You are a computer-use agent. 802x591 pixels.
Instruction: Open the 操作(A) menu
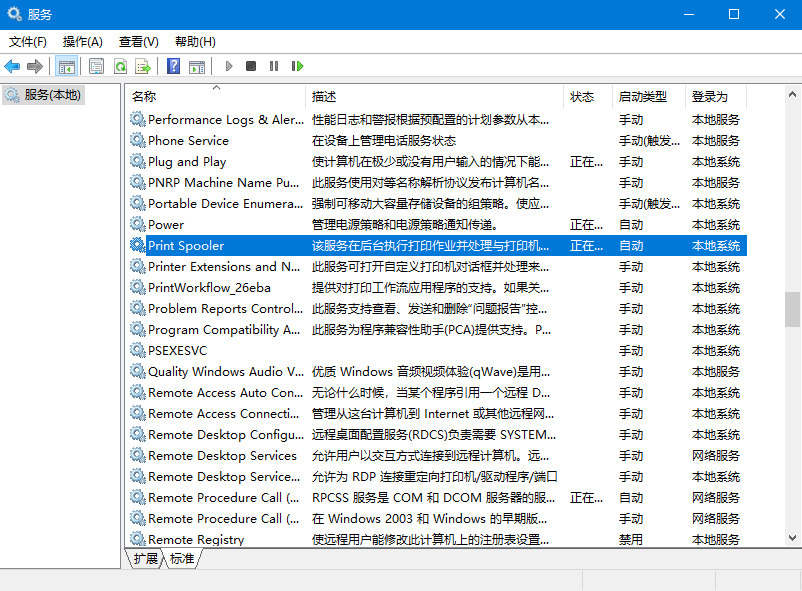[82, 41]
